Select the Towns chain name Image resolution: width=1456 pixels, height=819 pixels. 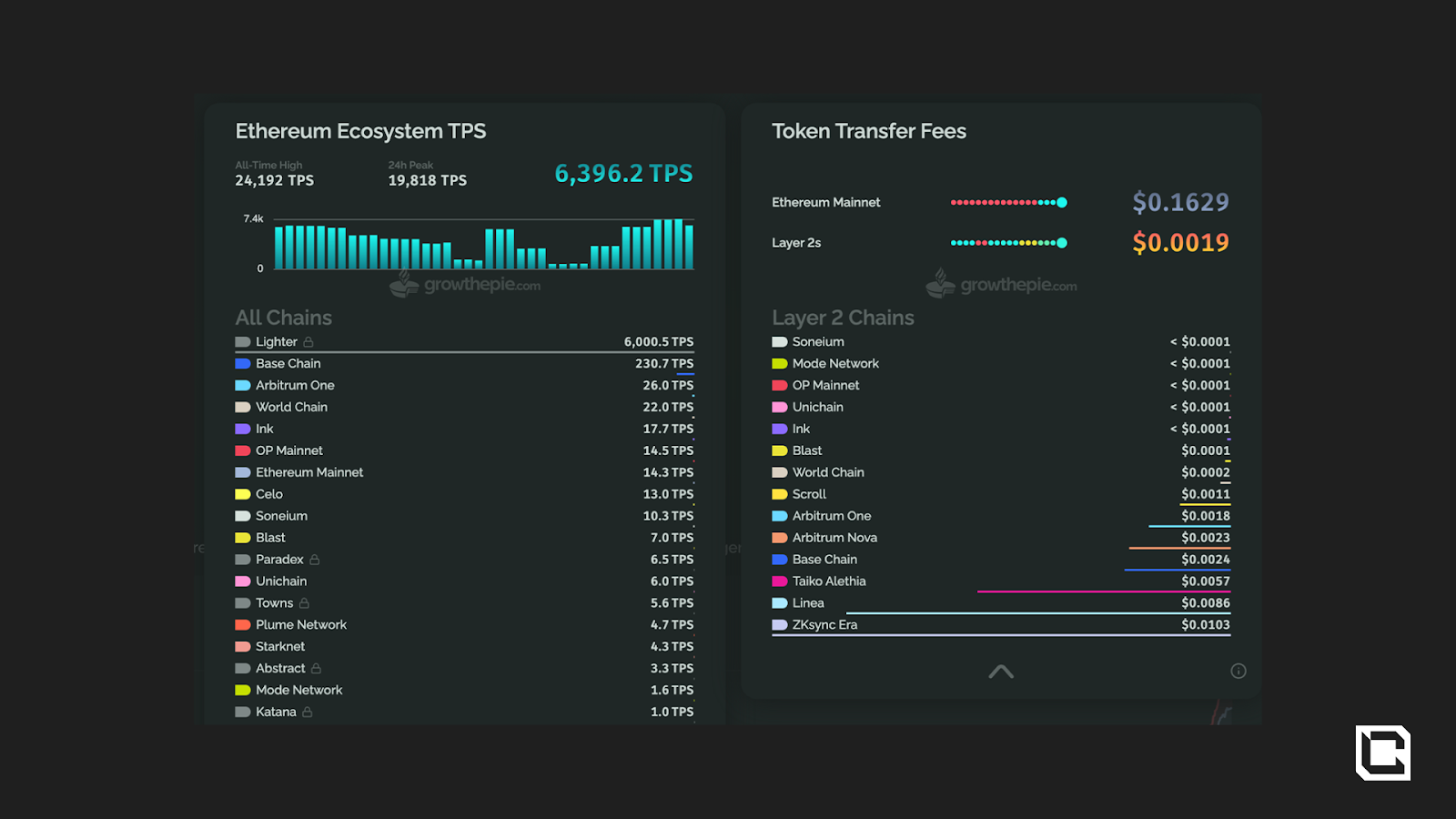pyautogui.click(x=274, y=603)
